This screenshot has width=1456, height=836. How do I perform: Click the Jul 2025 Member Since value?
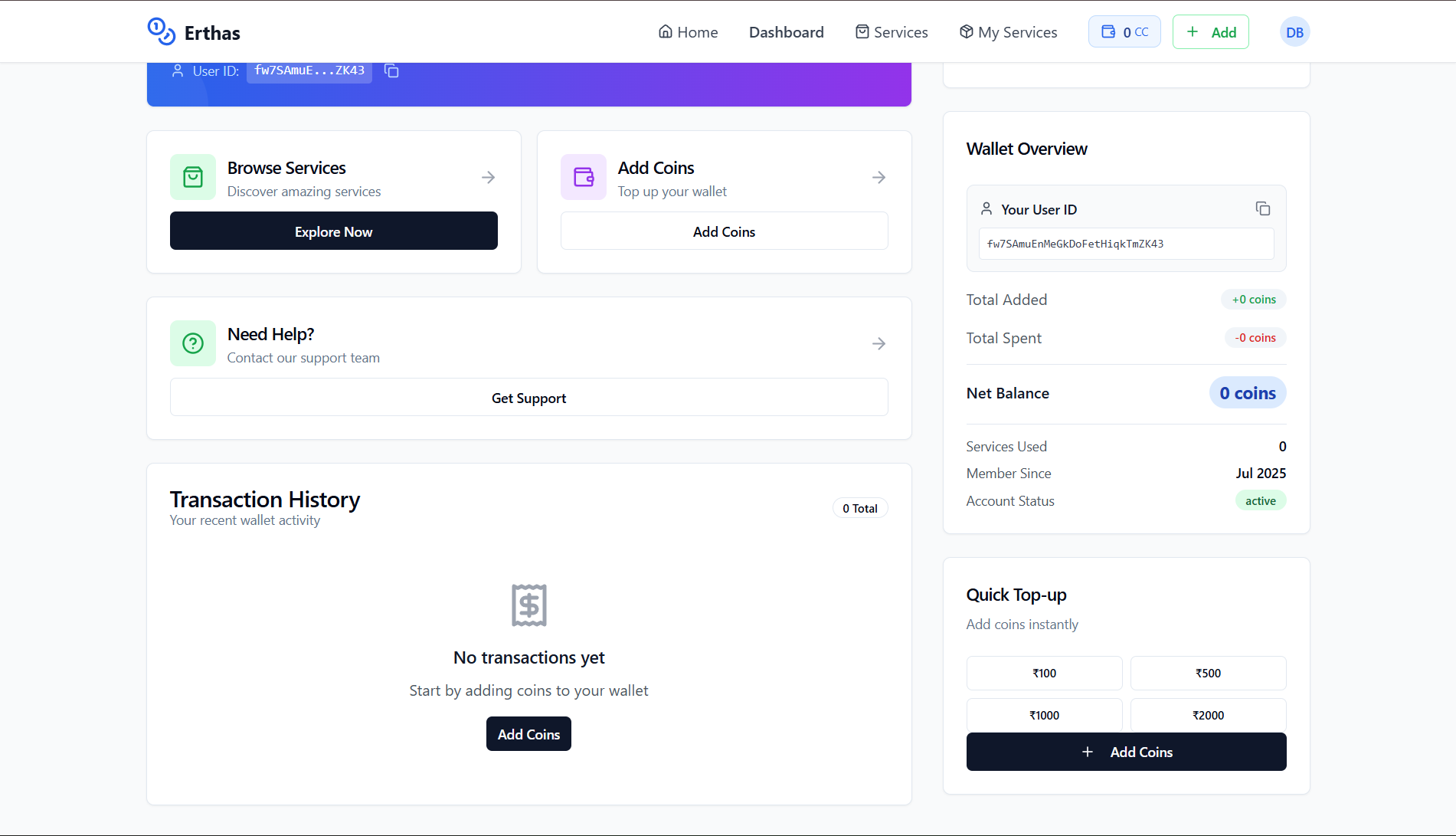[1261, 473]
